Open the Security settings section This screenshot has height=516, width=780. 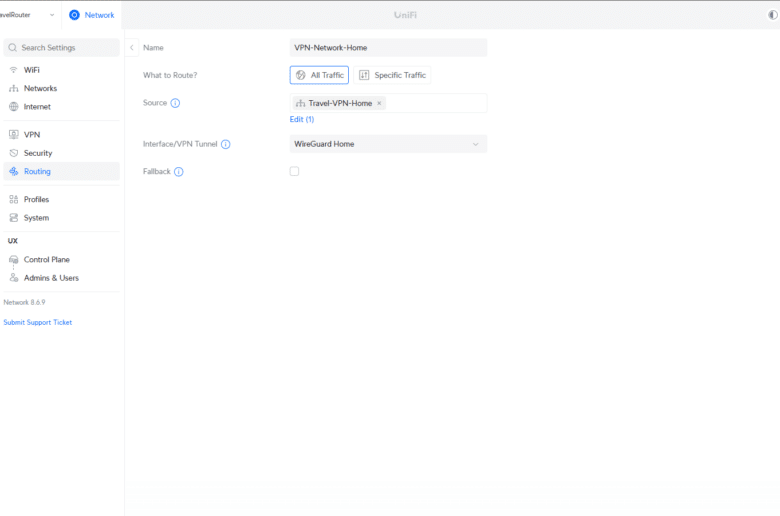pyautogui.click(x=61, y=153)
